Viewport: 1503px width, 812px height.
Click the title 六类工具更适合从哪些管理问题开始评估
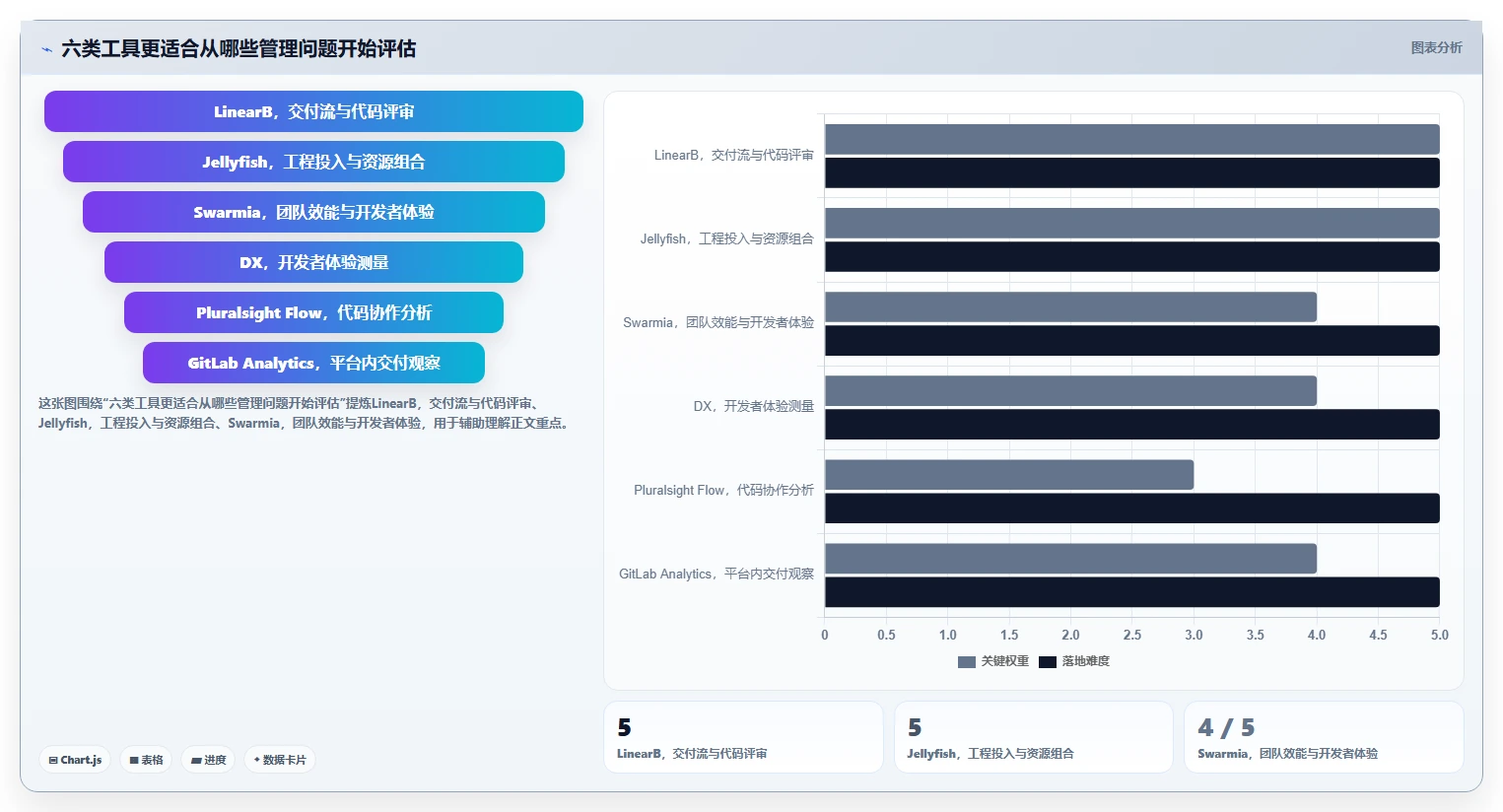coord(239,48)
